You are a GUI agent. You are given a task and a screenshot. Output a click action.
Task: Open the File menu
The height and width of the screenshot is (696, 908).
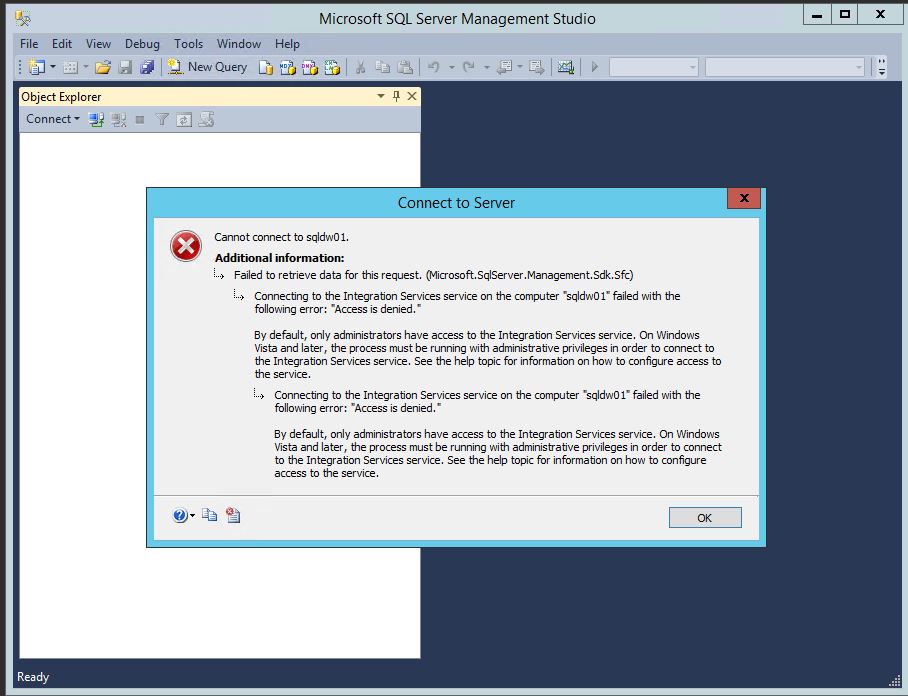click(29, 44)
